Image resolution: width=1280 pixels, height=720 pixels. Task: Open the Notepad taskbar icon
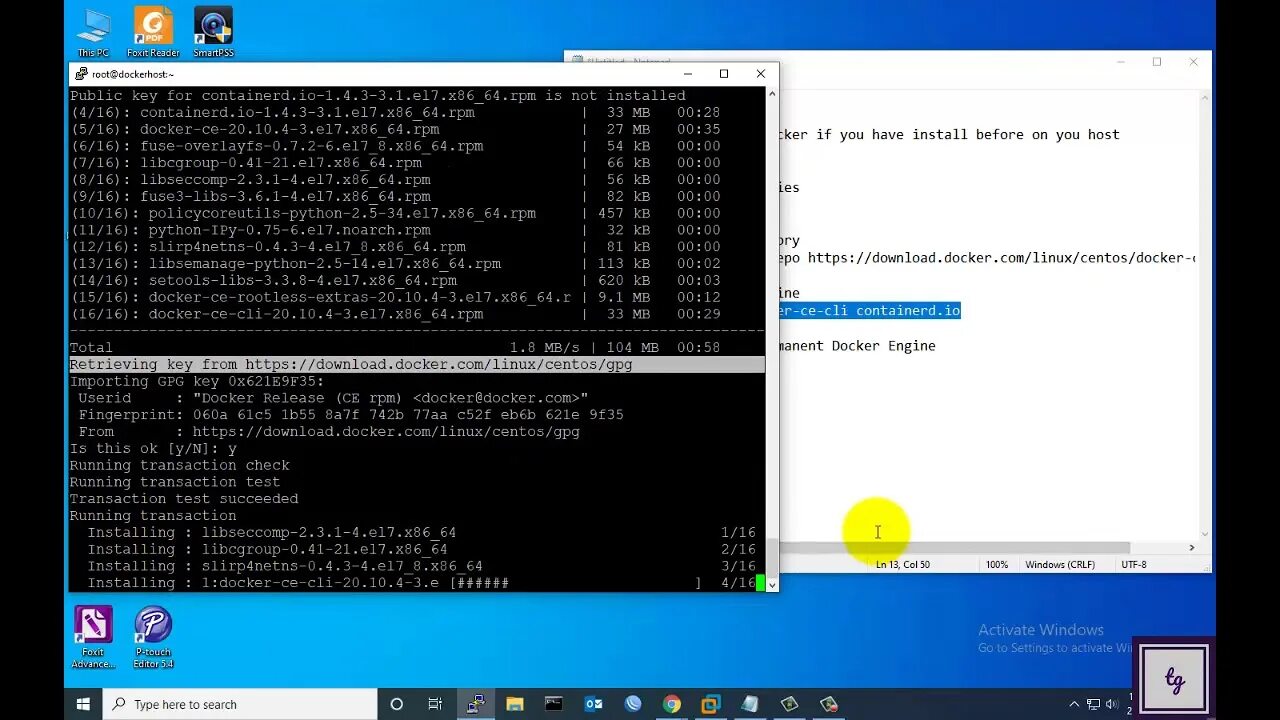point(750,704)
